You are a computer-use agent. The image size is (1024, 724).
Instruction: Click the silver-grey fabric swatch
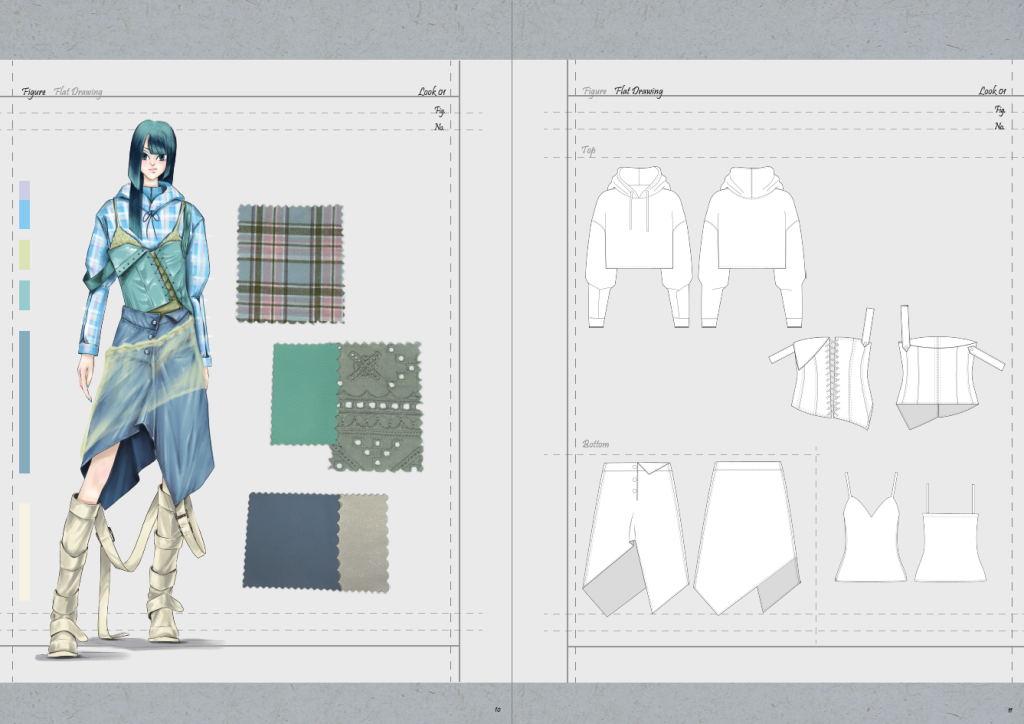pyautogui.click(x=364, y=540)
